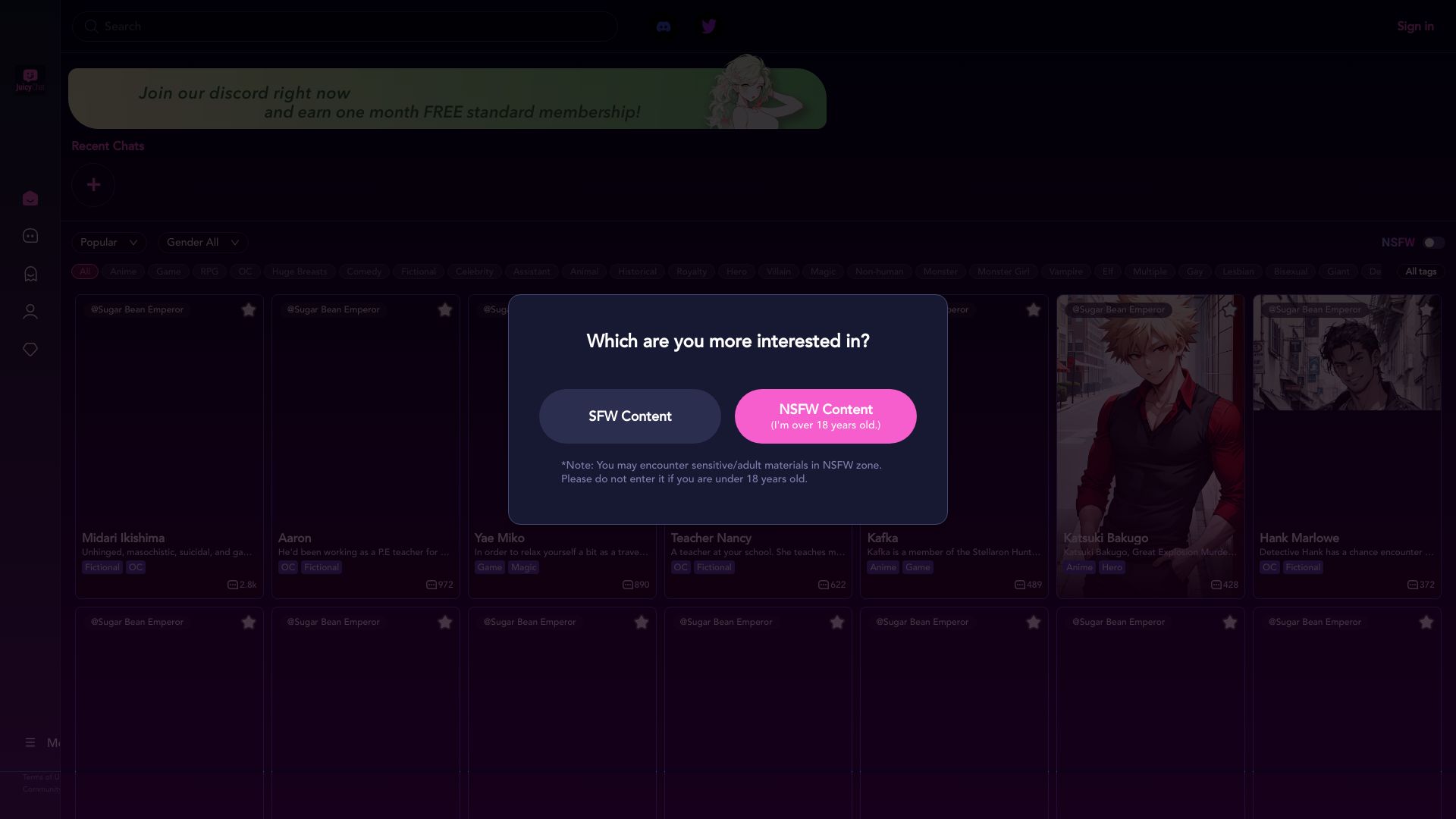Click chat count icon on Kafka card
This screenshot has width=1456, height=819.
click(x=1020, y=585)
